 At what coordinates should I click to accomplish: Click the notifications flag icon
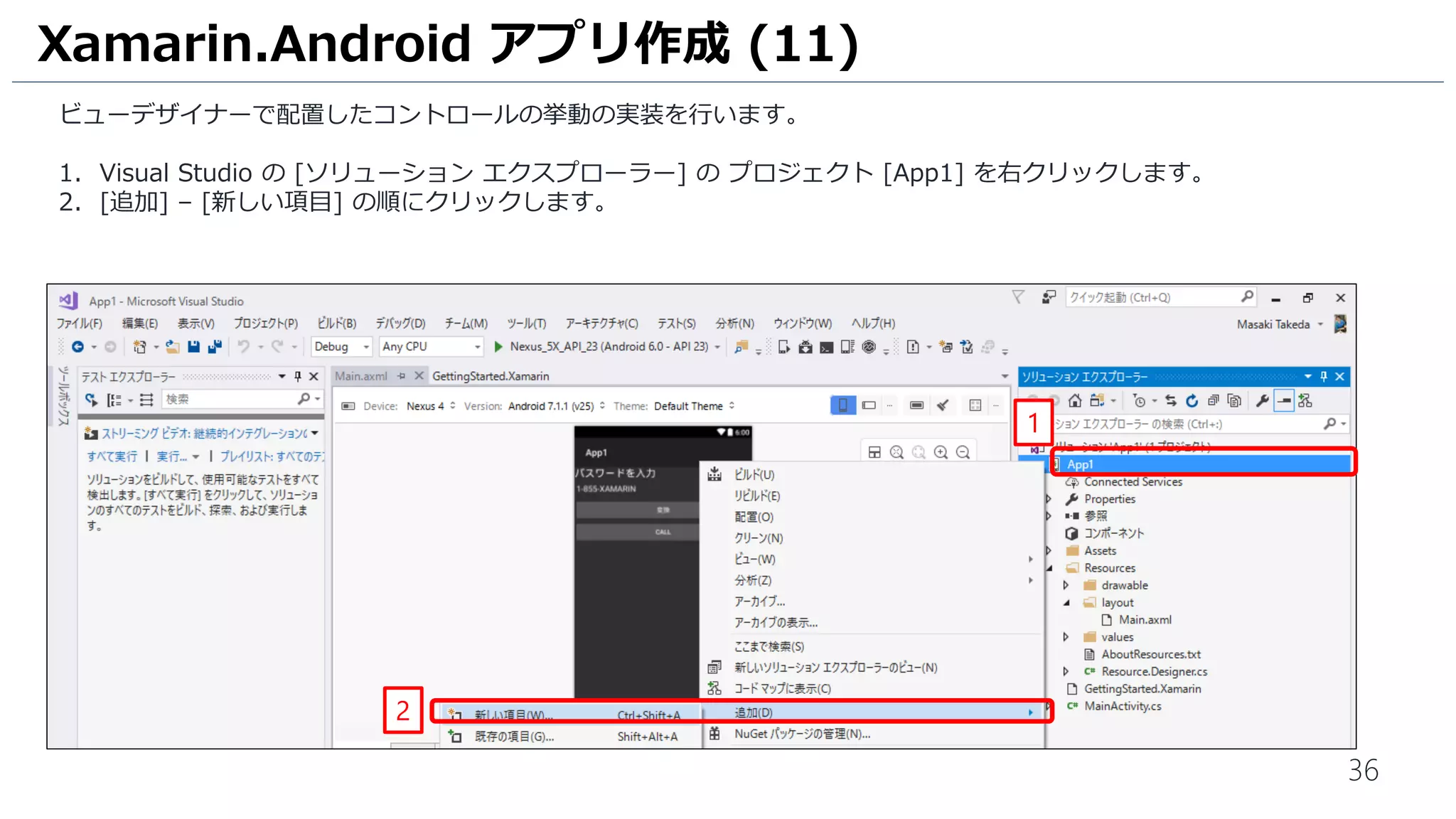[x=1018, y=297]
